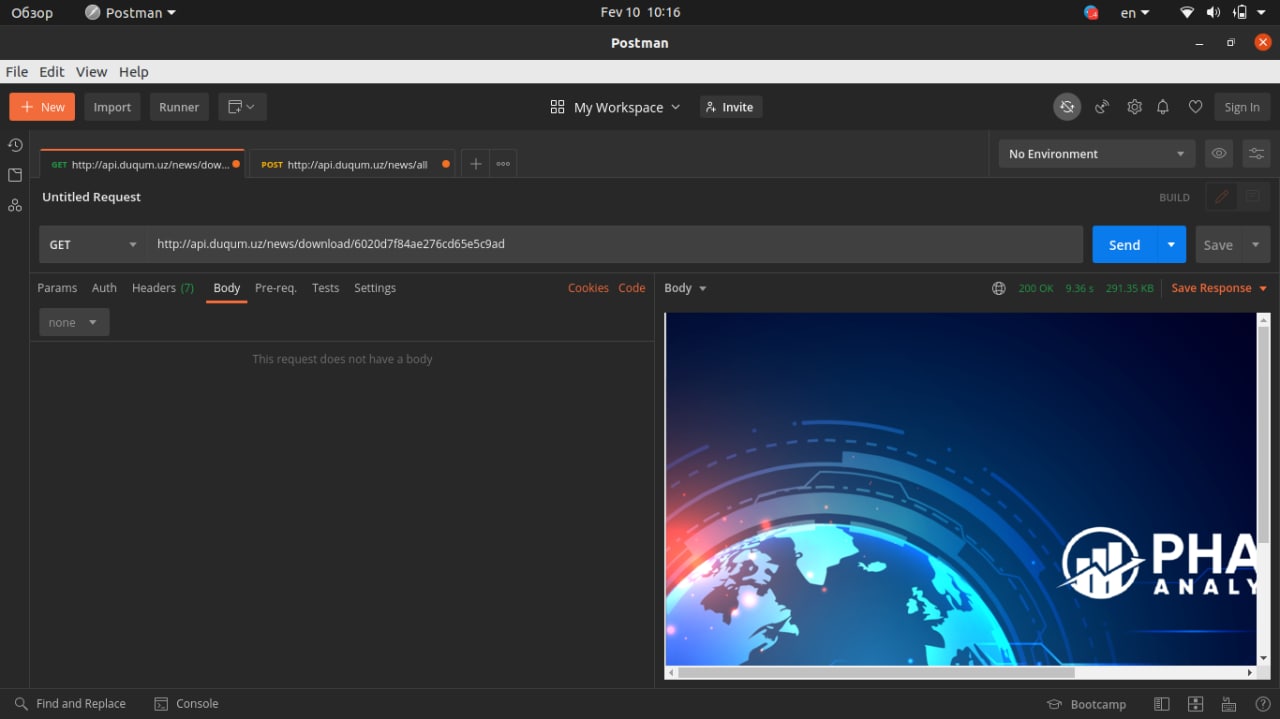Expand the My Workspace switcher
1280x719 pixels.
click(615, 107)
